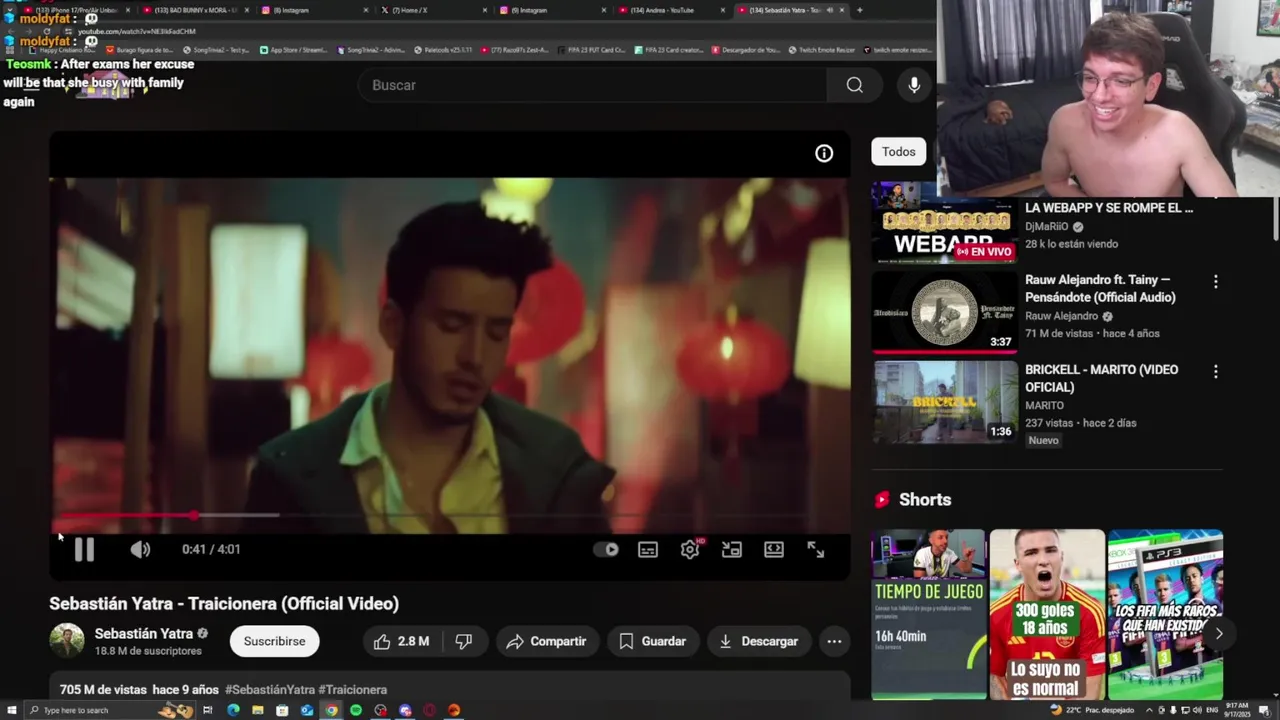
Task: Subscribe with the Suscribirse button
Action: coord(274,641)
